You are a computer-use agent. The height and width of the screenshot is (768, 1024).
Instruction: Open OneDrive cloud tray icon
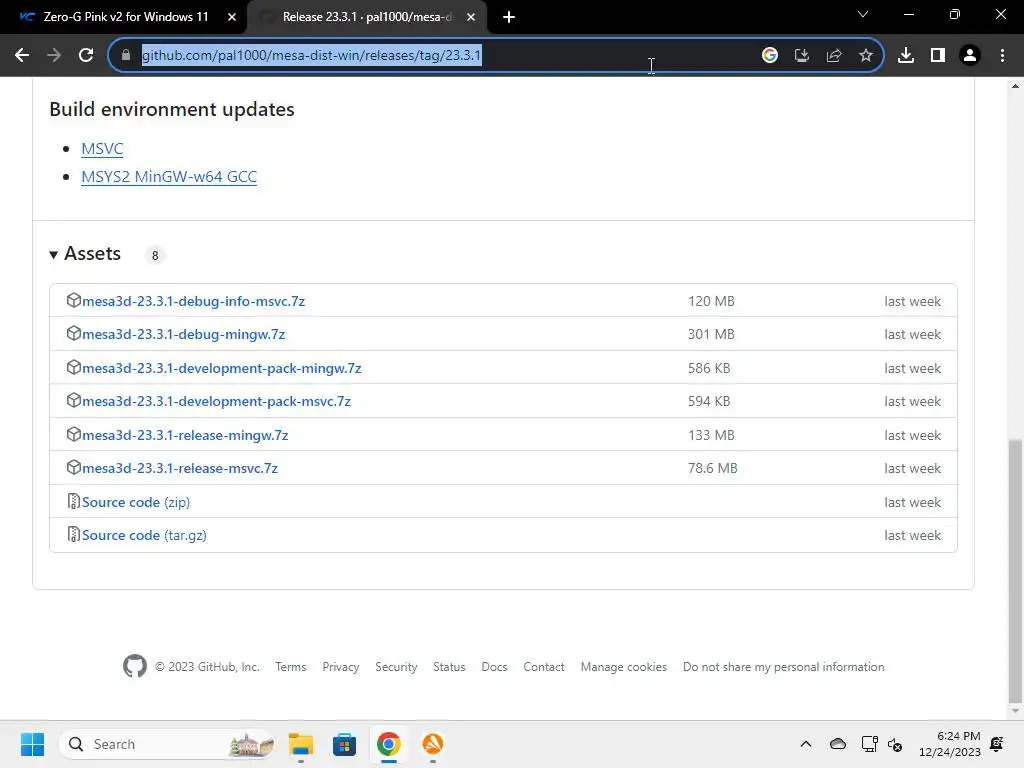(838, 744)
